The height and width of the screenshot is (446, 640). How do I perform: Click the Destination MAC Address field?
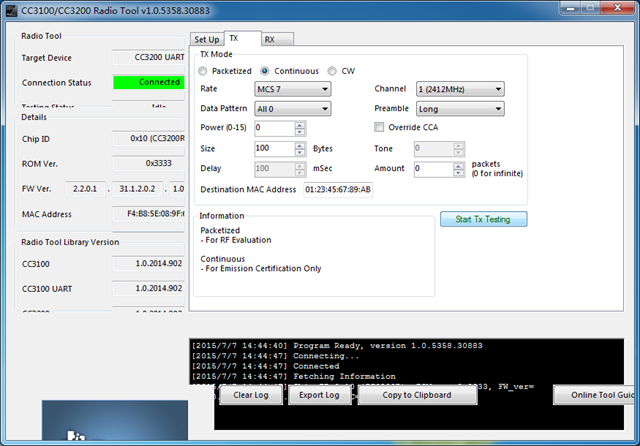(338, 190)
